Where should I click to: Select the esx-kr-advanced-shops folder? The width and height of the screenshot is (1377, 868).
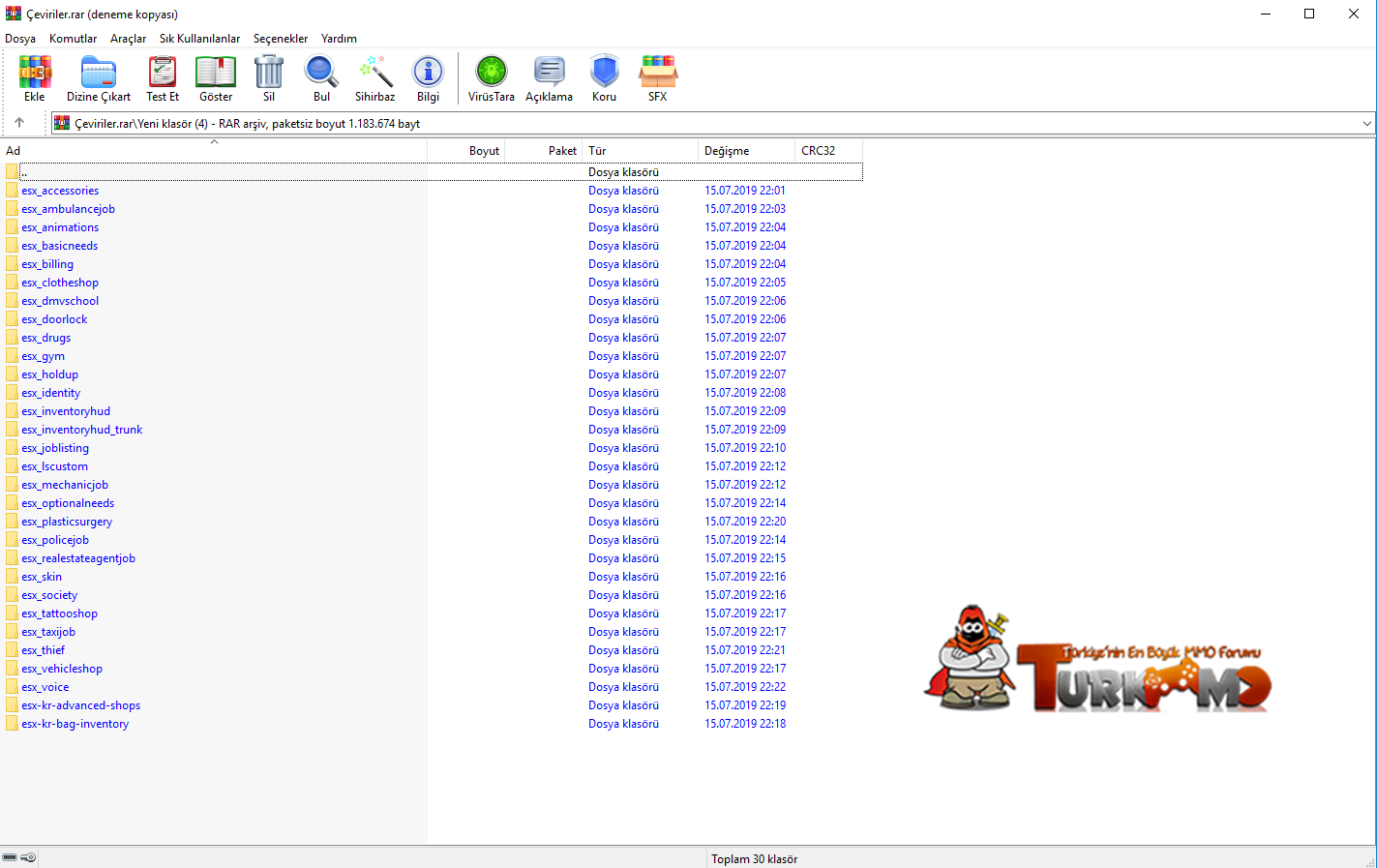[81, 705]
